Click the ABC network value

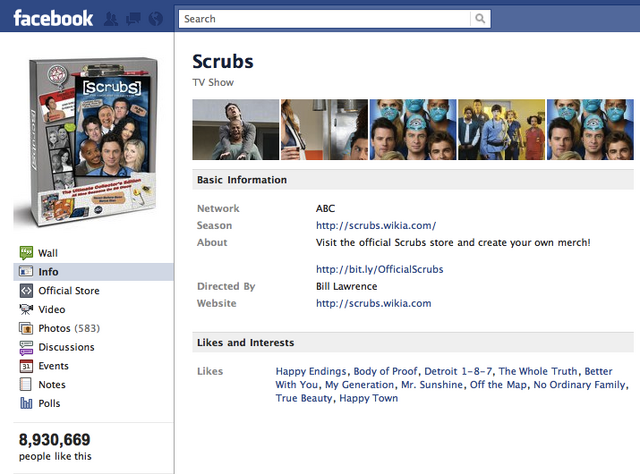325,208
